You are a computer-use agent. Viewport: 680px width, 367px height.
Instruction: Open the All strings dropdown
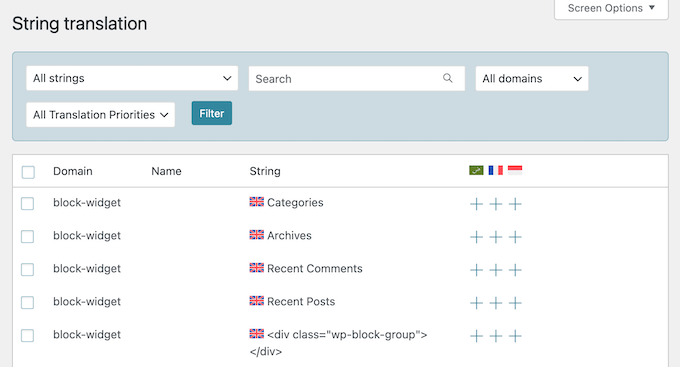[x=132, y=78]
